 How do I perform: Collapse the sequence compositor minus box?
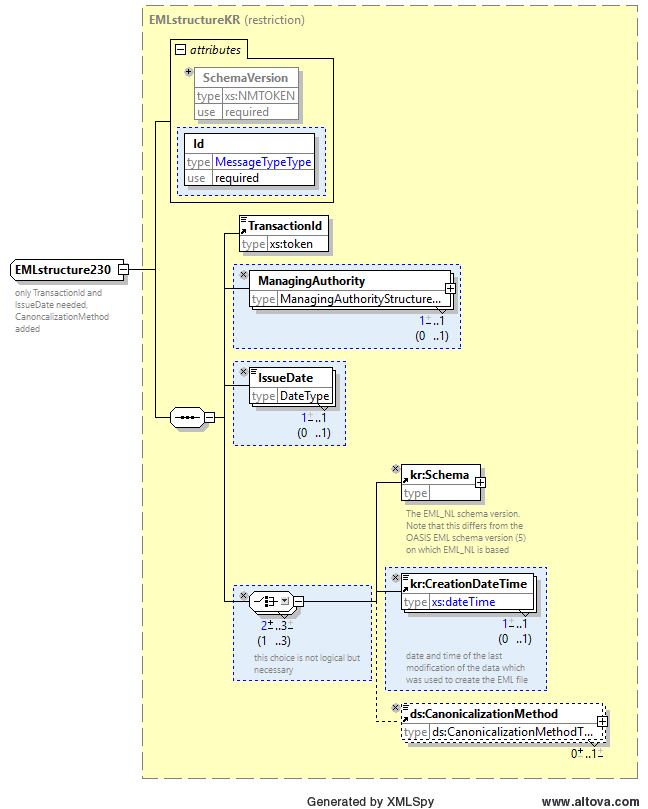pyautogui.click(x=209, y=417)
